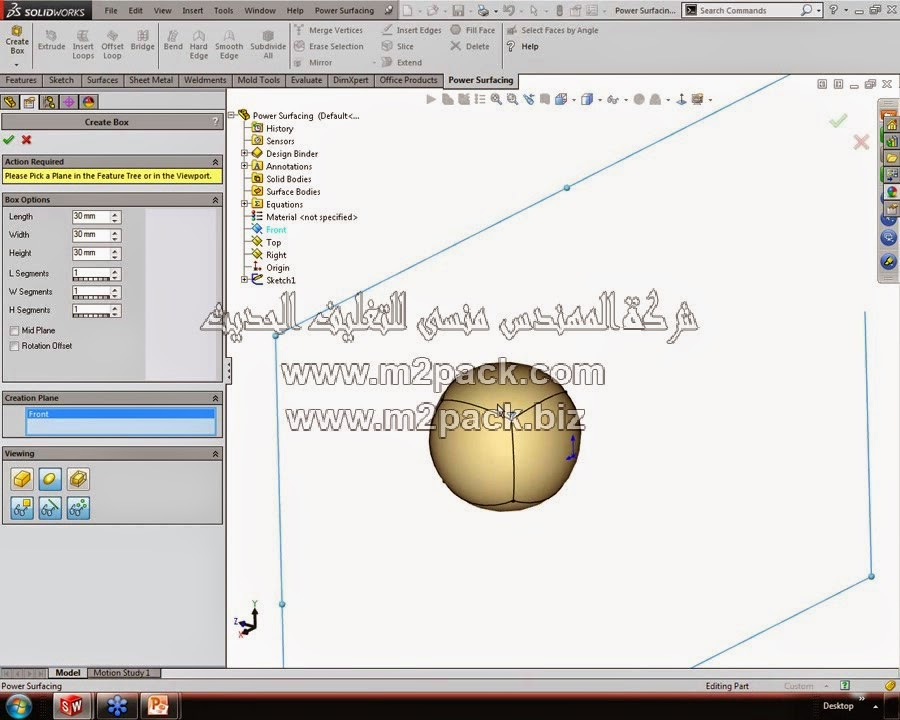This screenshot has height=720, width=900.
Task: Select Right plane in feature tree
Action: point(276,255)
